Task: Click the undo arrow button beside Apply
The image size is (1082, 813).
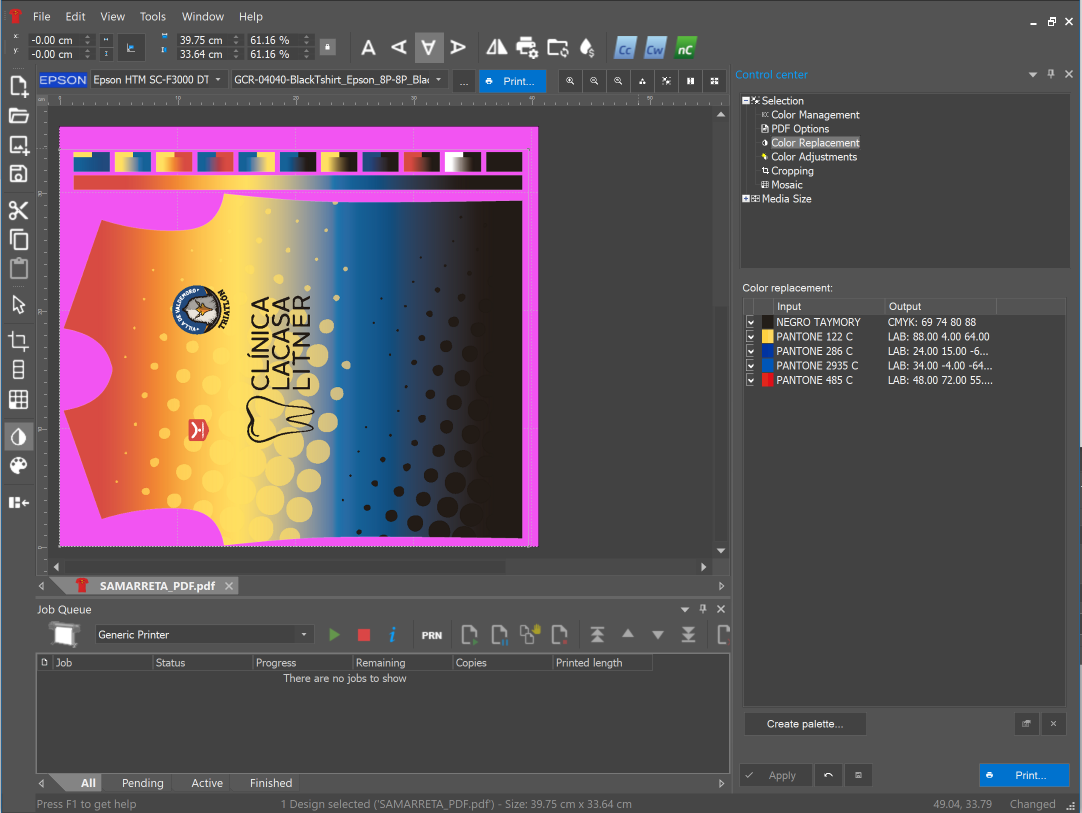Action: (828, 776)
